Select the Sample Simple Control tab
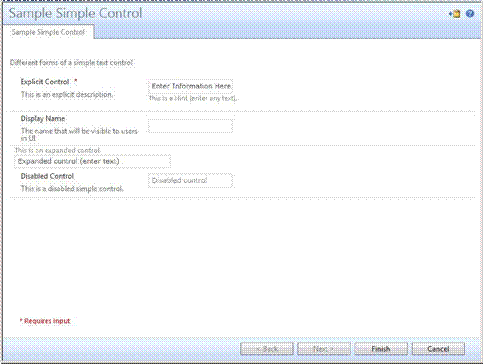This screenshot has width=483, height=364. (48, 32)
